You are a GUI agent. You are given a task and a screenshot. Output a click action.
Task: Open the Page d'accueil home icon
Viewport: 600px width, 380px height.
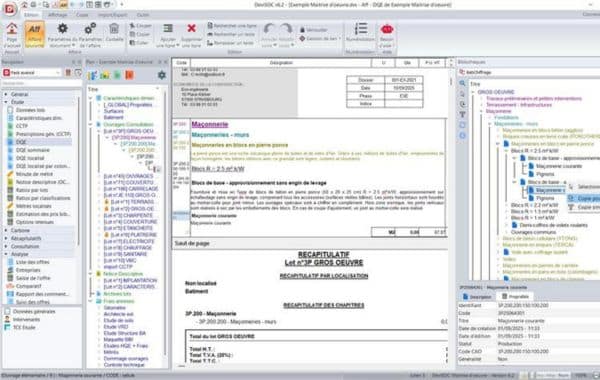pos(12,34)
